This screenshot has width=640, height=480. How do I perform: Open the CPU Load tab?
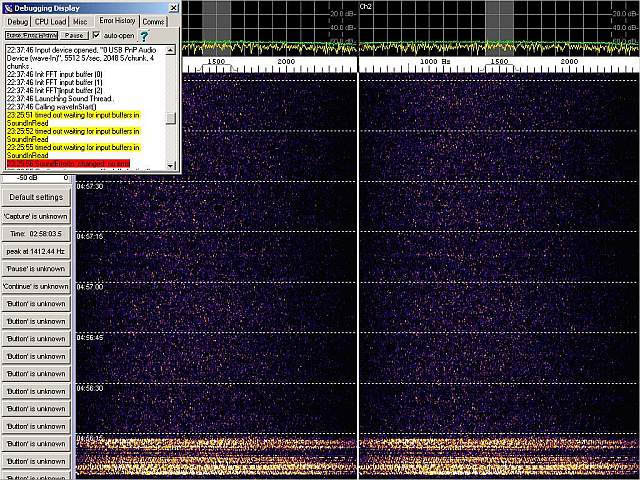50,21
